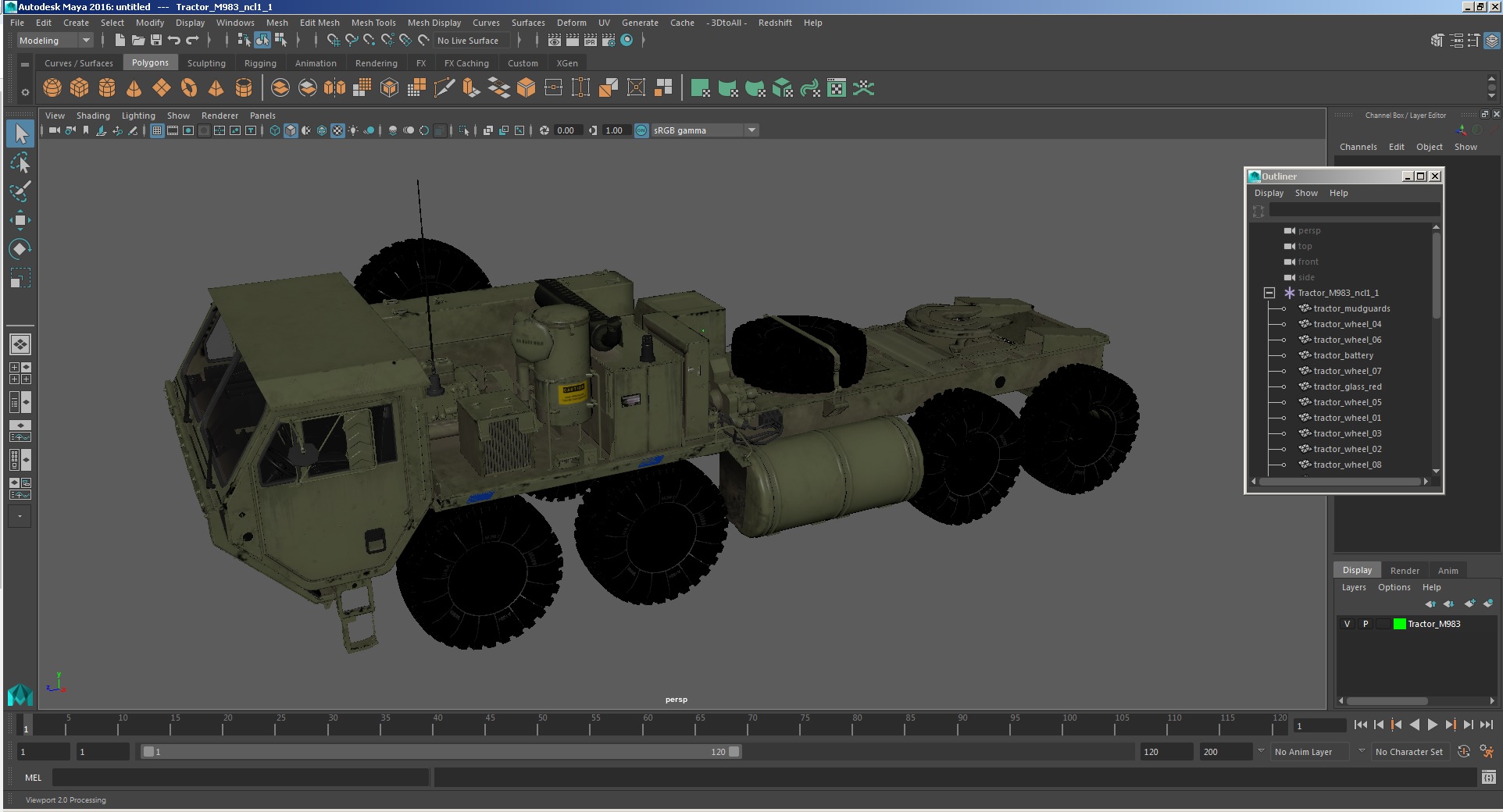1503x812 pixels.
Task: Activate the Select tool in the toolbox
Action: point(20,134)
